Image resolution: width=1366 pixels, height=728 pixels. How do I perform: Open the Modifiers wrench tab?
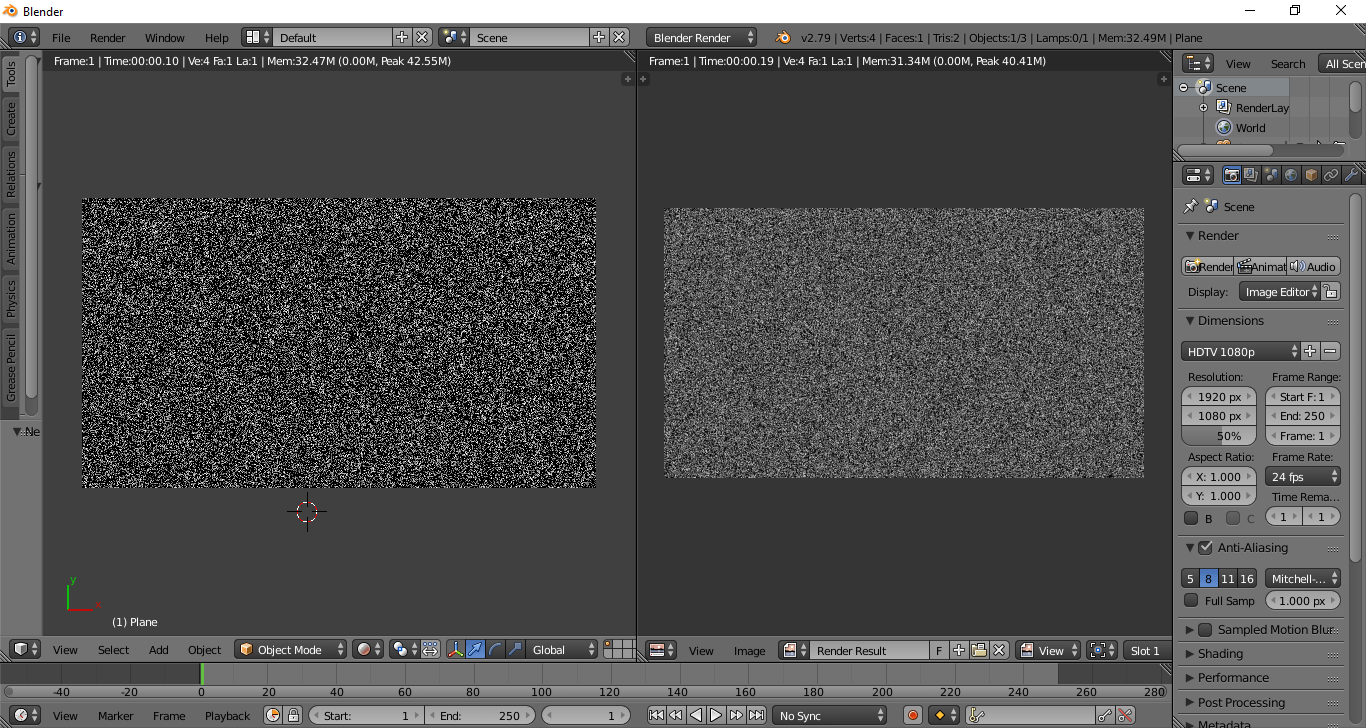(x=1353, y=174)
